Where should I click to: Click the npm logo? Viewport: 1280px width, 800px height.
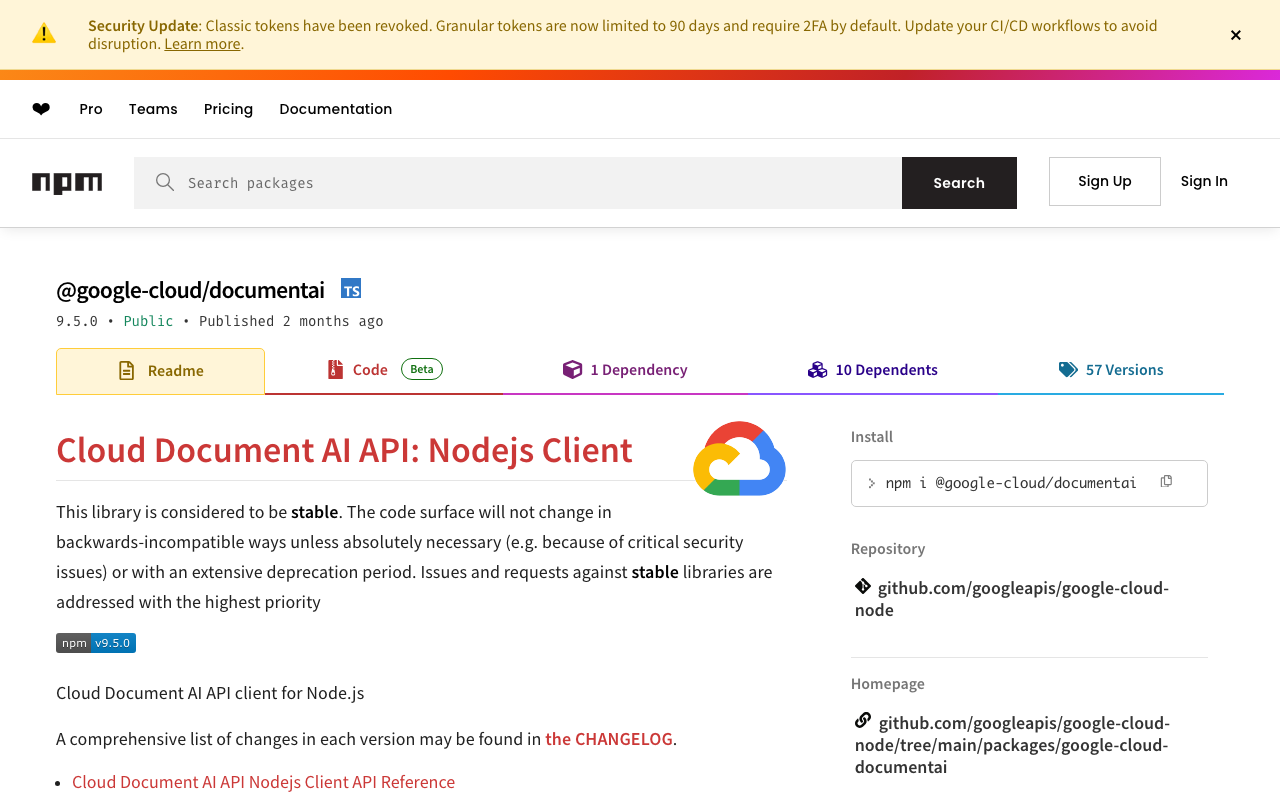pyautogui.click(x=67, y=183)
